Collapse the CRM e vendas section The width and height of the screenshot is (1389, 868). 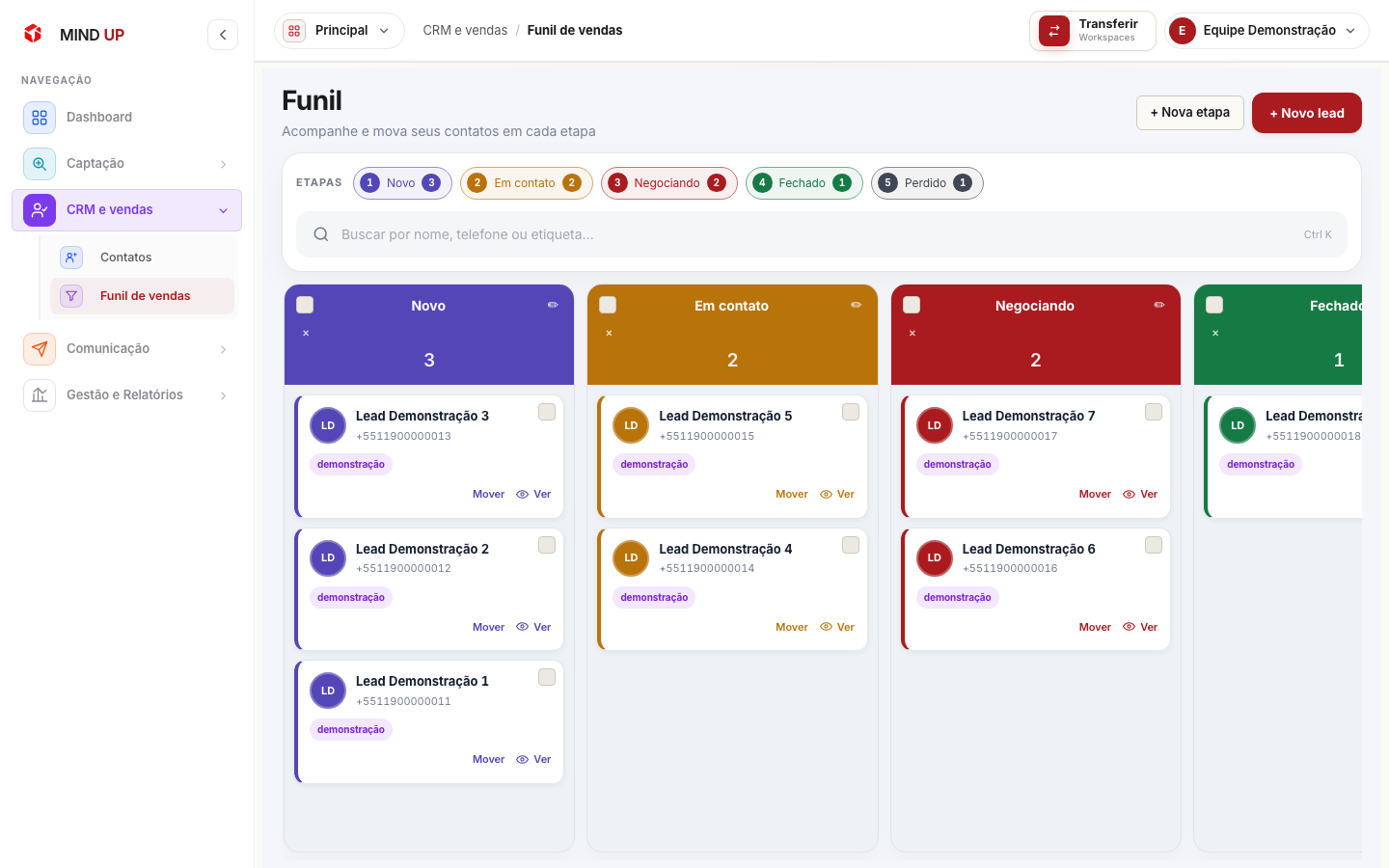pos(223,210)
